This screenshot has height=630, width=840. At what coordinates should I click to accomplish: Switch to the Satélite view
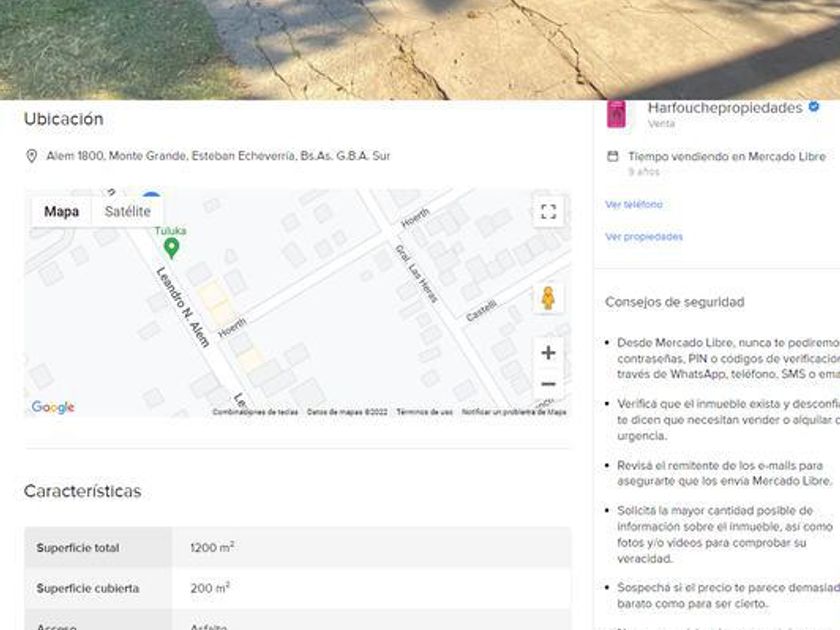[x=128, y=211]
